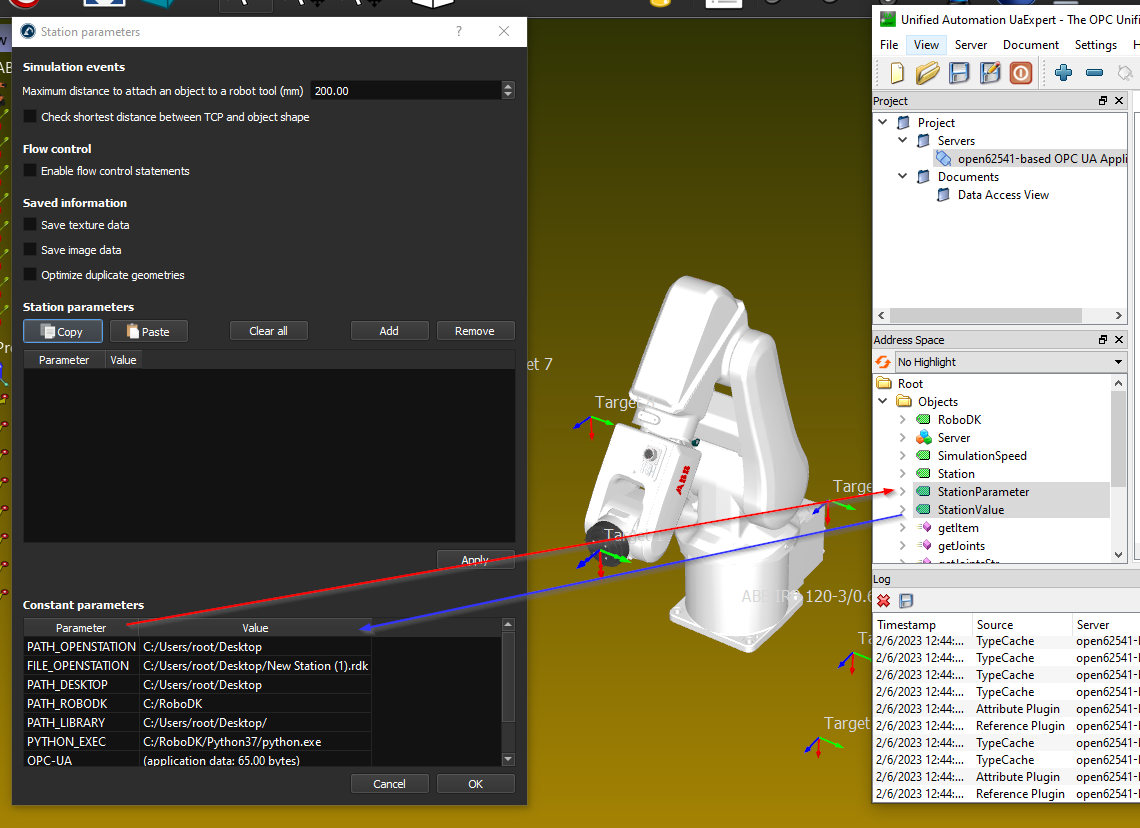The height and width of the screenshot is (828, 1140).
Task: Click OK in Station parameters dialog
Action: click(x=475, y=784)
